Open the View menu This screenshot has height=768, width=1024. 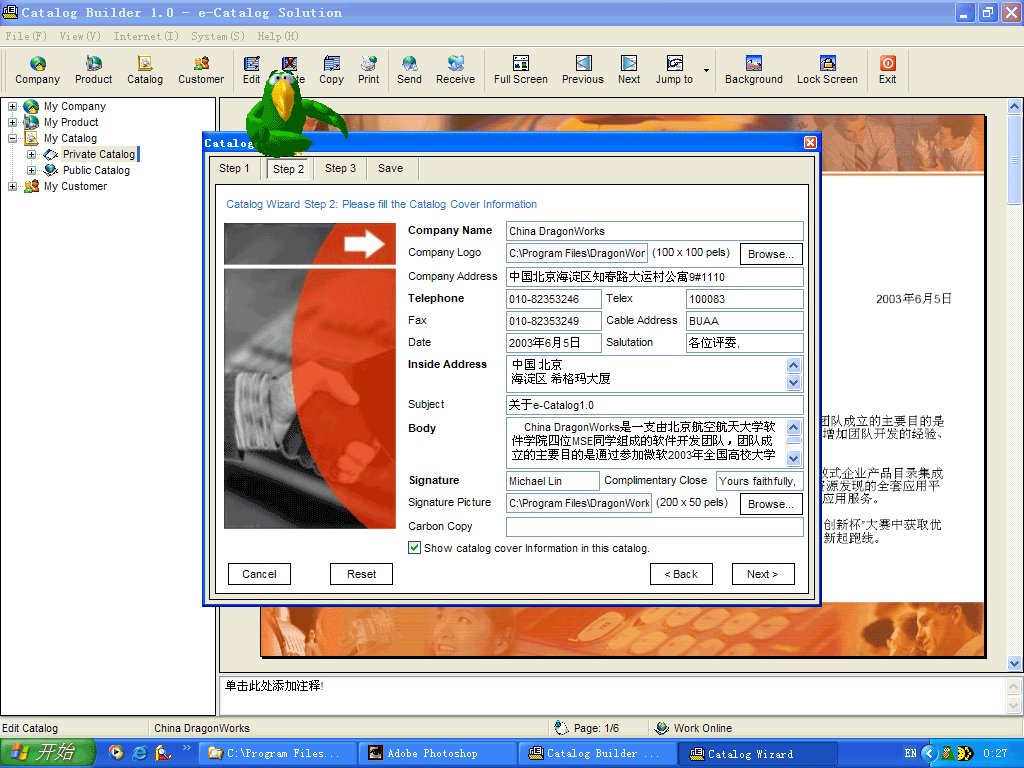(80, 36)
